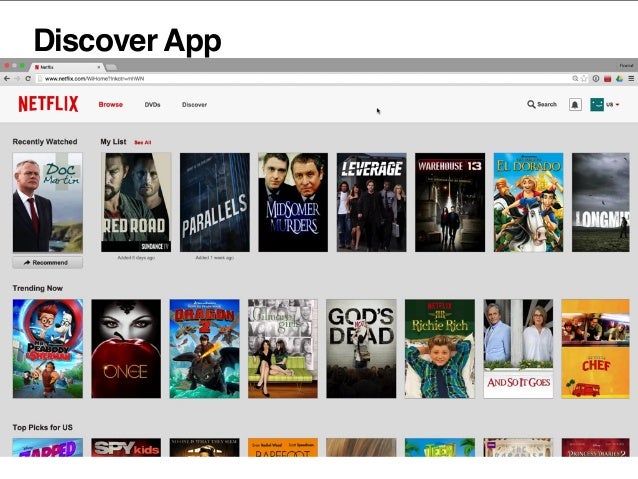Click the Recommend button under Doc Martin
This screenshot has height=479, width=638.
[x=48, y=262]
